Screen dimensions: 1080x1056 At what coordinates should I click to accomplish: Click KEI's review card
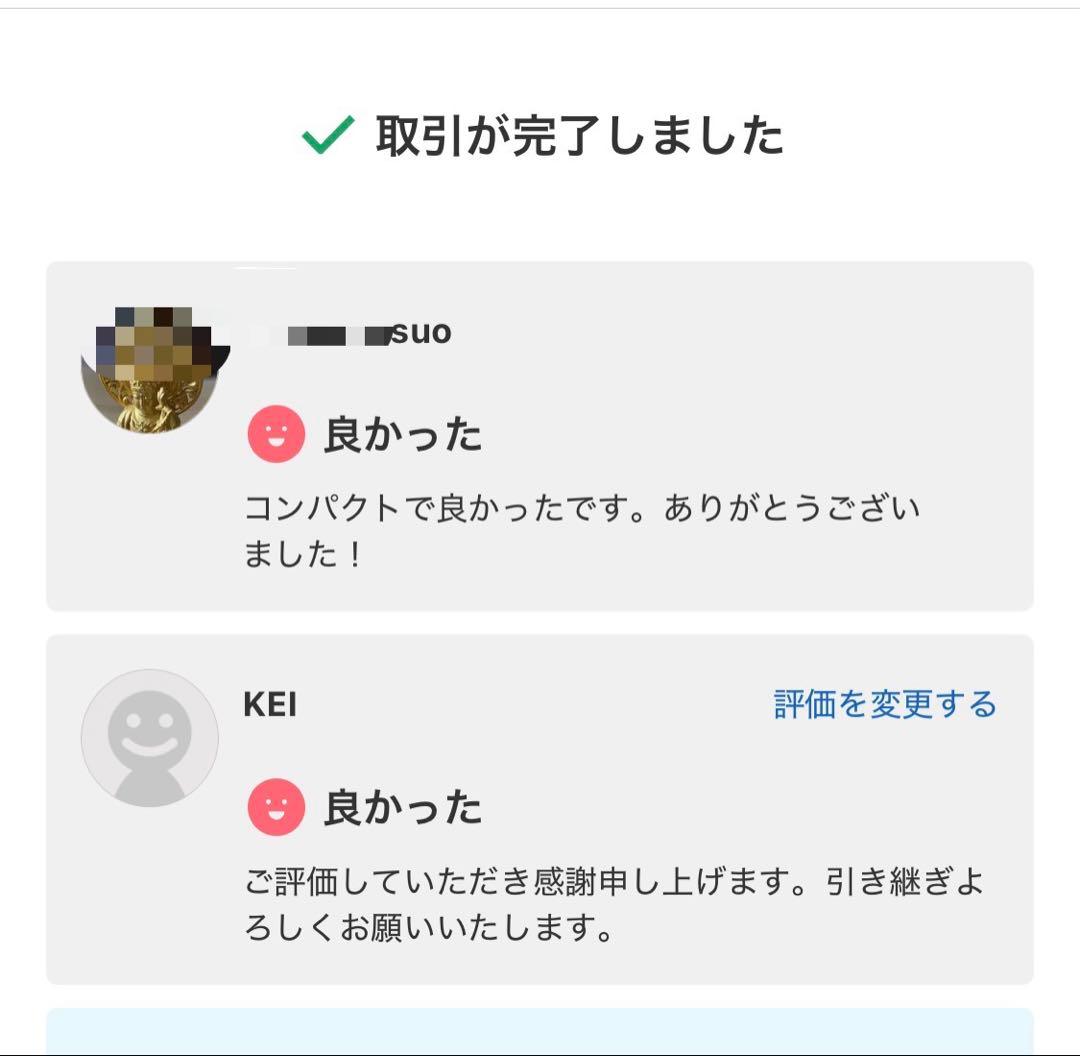[x=540, y=810]
